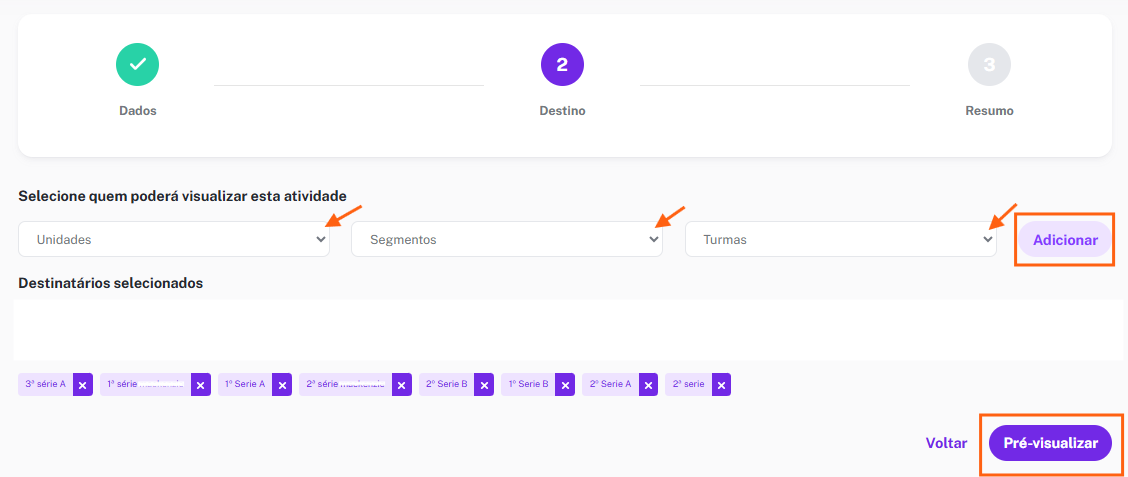Go back with the Voltar link
Image resolution: width=1128 pixels, height=477 pixels.
point(947,443)
